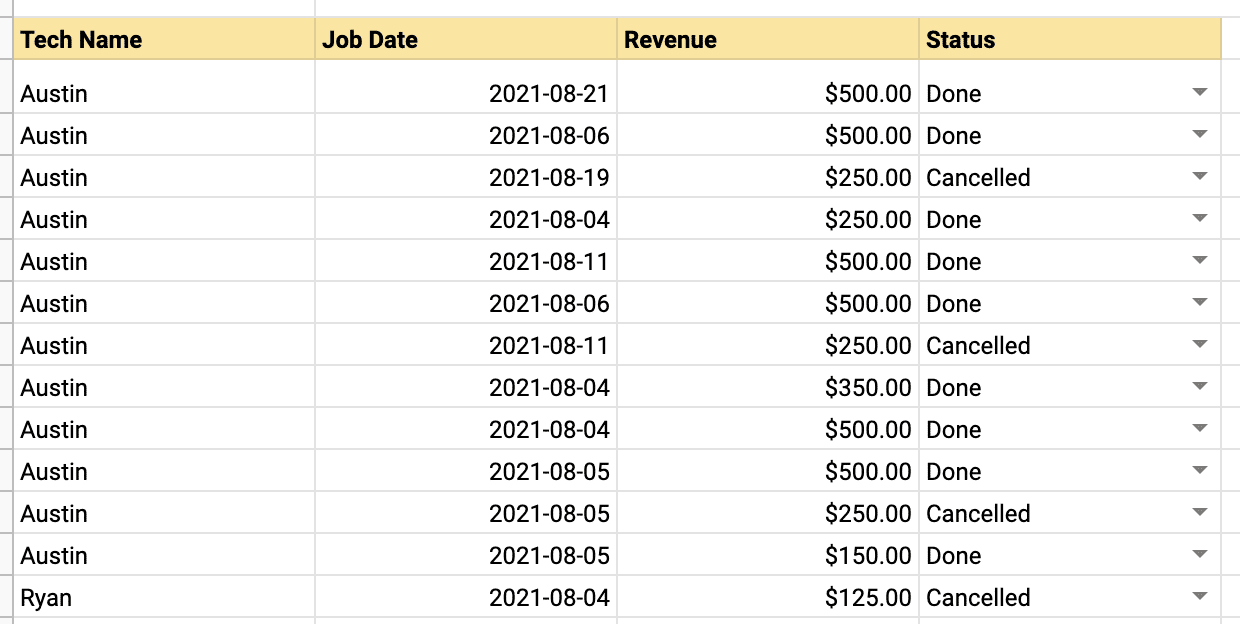This screenshot has height=624, width=1240.
Task: Select the $150.00 revenue cell
Action: click(x=768, y=555)
